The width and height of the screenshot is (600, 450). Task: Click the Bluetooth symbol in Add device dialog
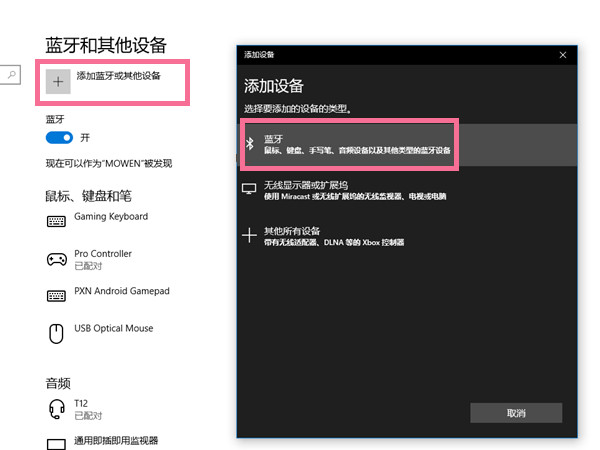tap(251, 144)
